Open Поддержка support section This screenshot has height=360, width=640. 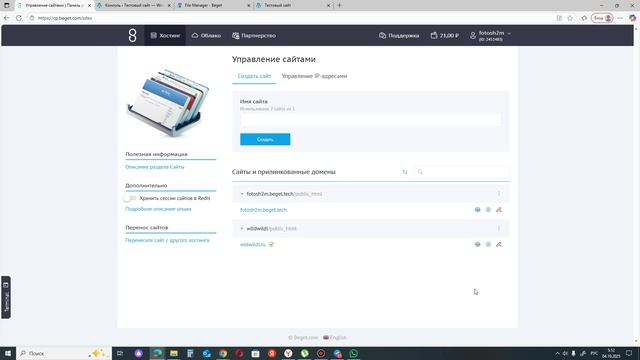click(399, 36)
